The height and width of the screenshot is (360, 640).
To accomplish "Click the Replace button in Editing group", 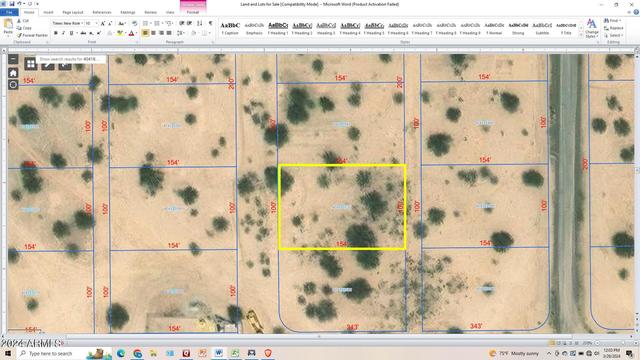I will coord(613,28).
